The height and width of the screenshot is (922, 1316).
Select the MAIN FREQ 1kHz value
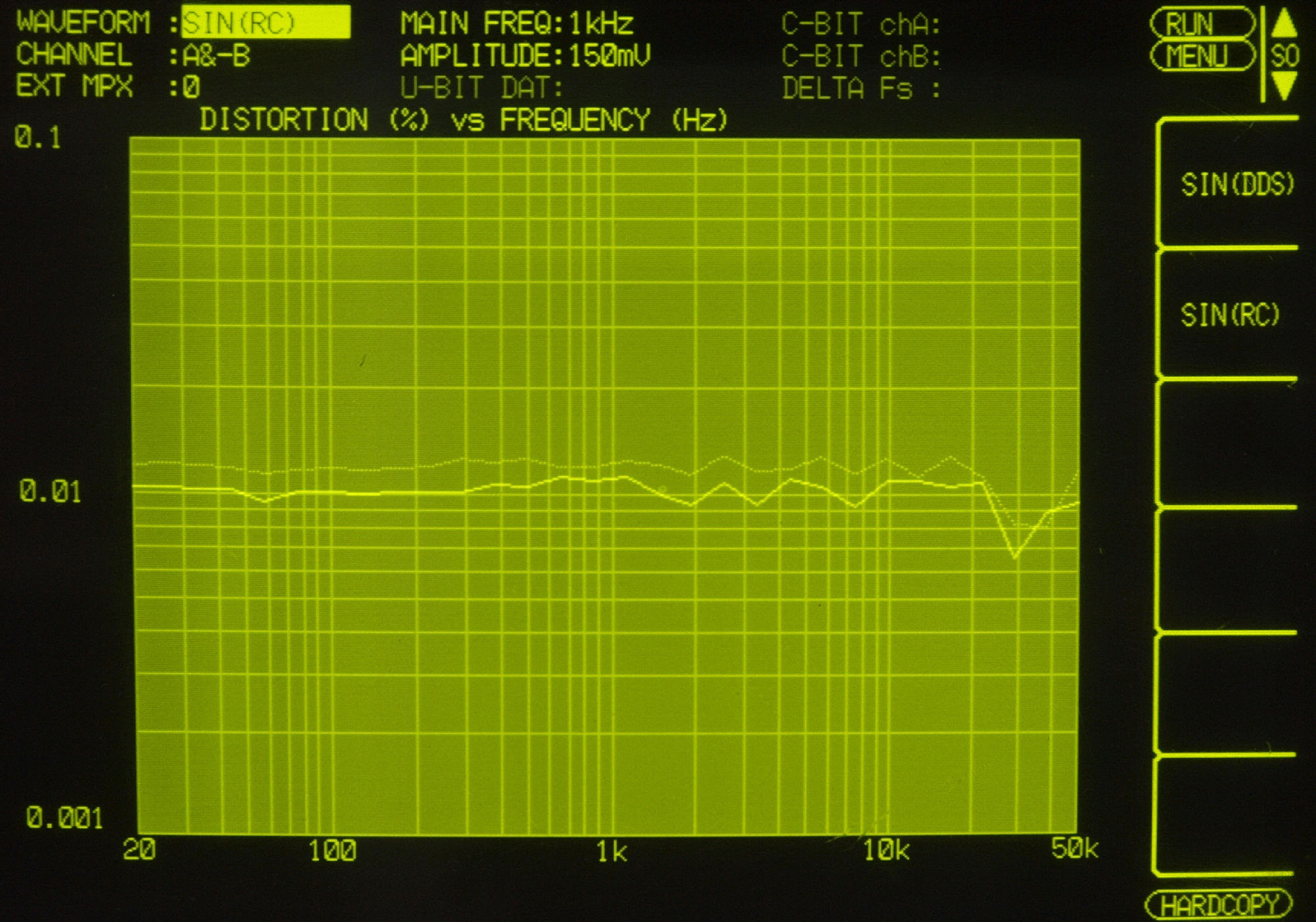[x=601, y=24]
